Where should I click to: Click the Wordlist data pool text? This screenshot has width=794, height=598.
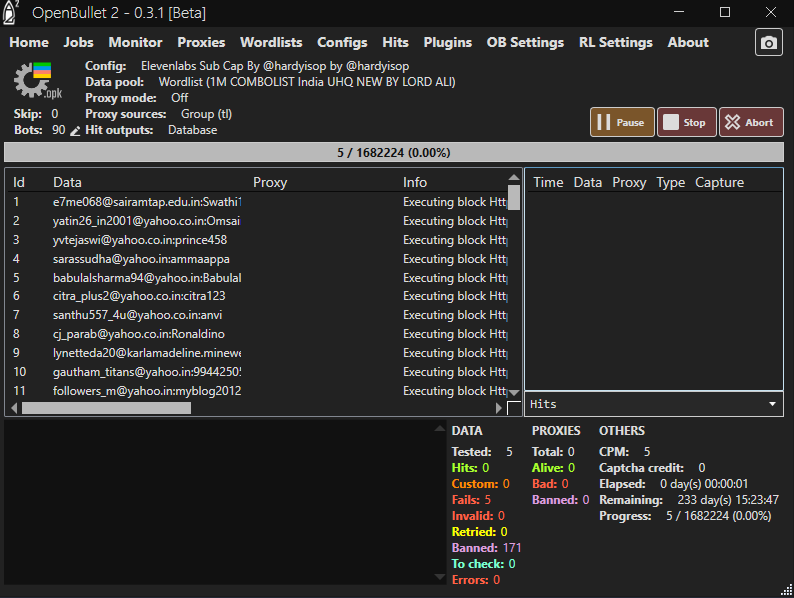click(x=307, y=82)
